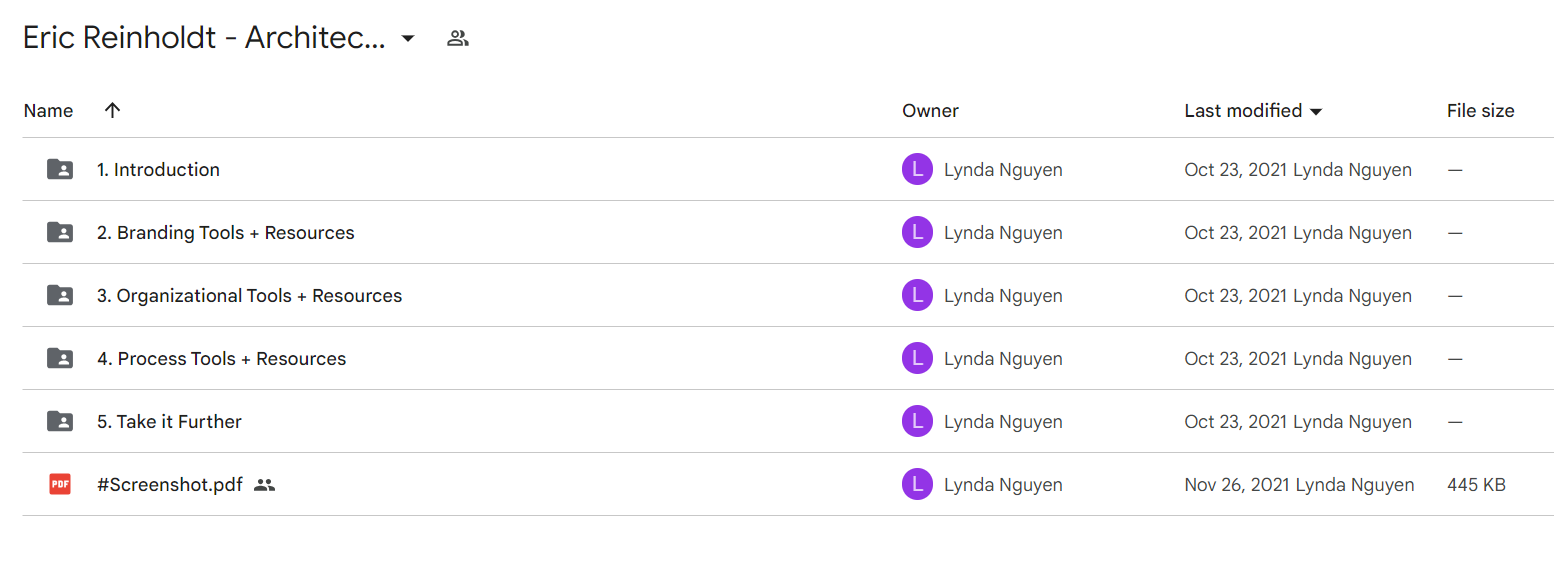Image resolution: width=1554 pixels, height=563 pixels.
Task: Click the shared folder icon for 1. Introduction
Action: [x=60, y=169]
